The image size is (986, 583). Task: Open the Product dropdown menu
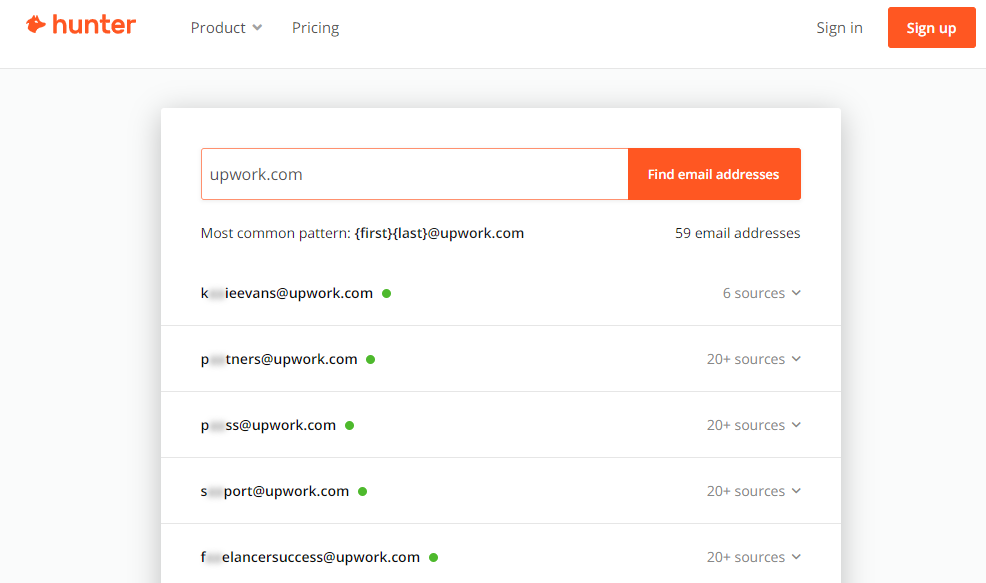pyautogui.click(x=226, y=28)
